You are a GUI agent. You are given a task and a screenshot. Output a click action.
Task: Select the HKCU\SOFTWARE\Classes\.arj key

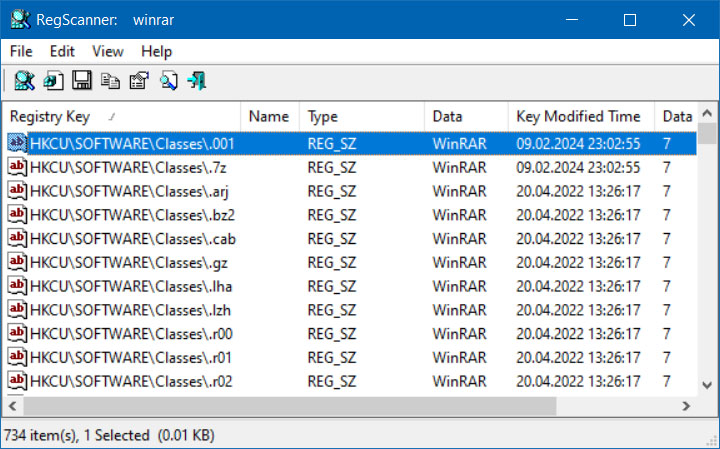(129, 191)
